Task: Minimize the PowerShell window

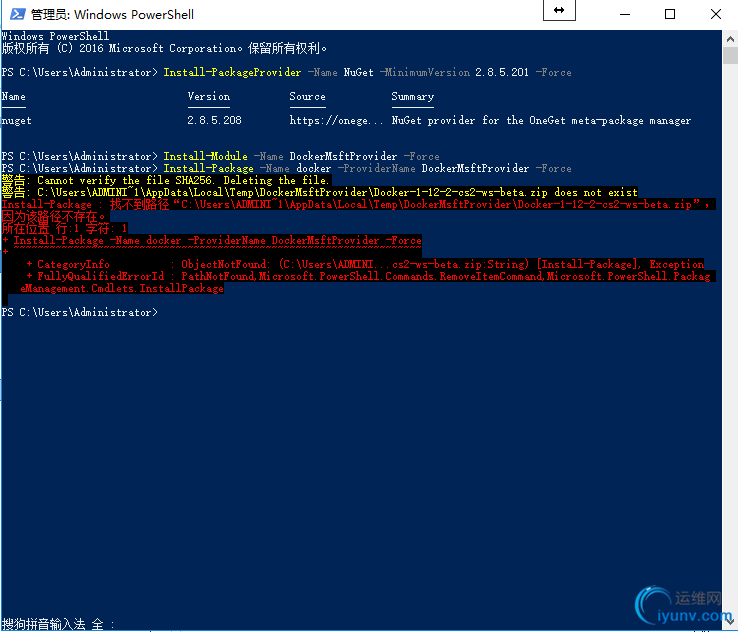Action: point(625,14)
